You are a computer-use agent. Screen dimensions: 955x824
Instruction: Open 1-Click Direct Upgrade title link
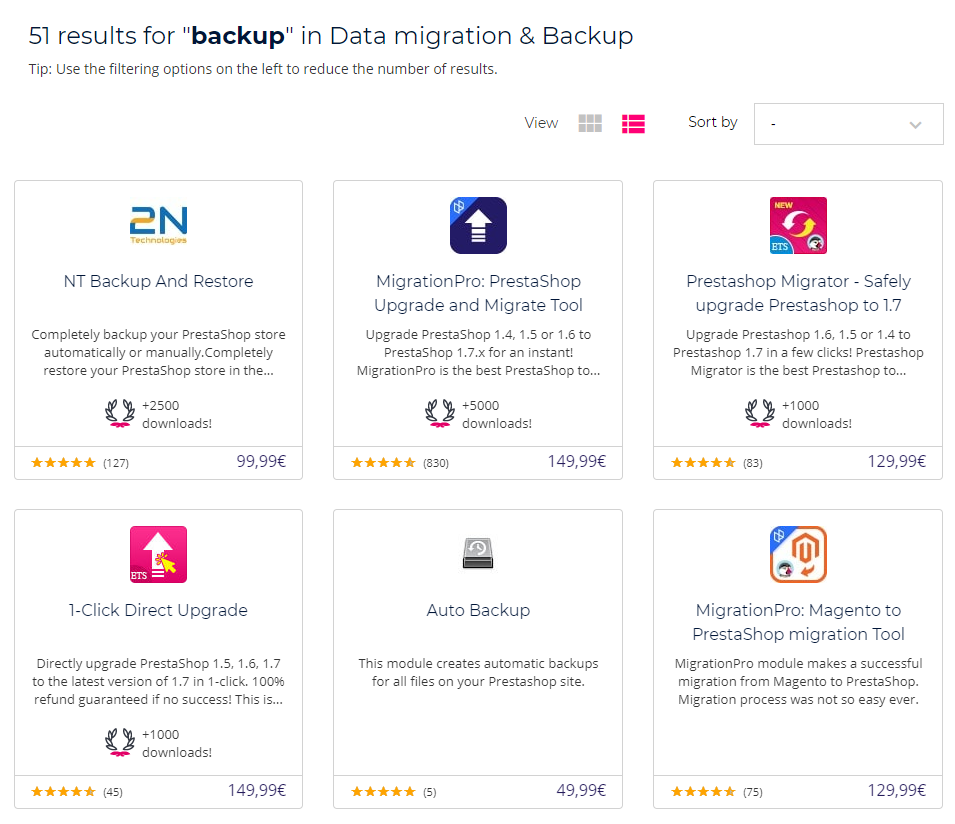pos(158,610)
